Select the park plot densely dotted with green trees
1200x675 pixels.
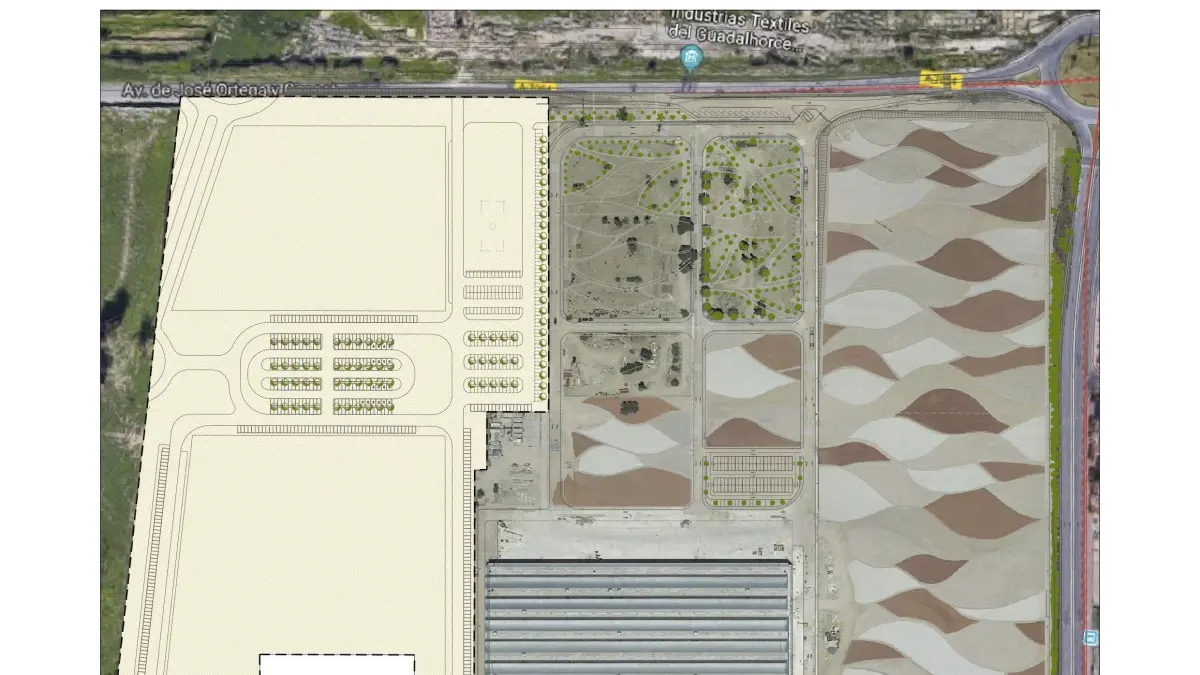(752, 227)
